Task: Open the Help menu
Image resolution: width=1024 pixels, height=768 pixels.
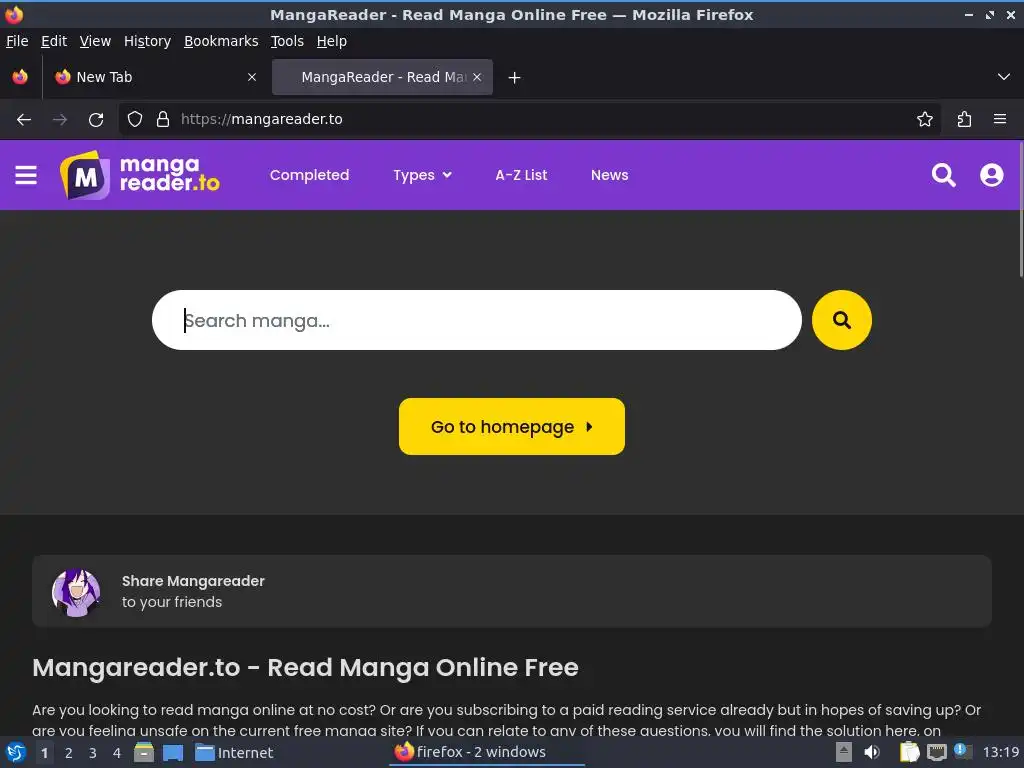Action: (332, 41)
